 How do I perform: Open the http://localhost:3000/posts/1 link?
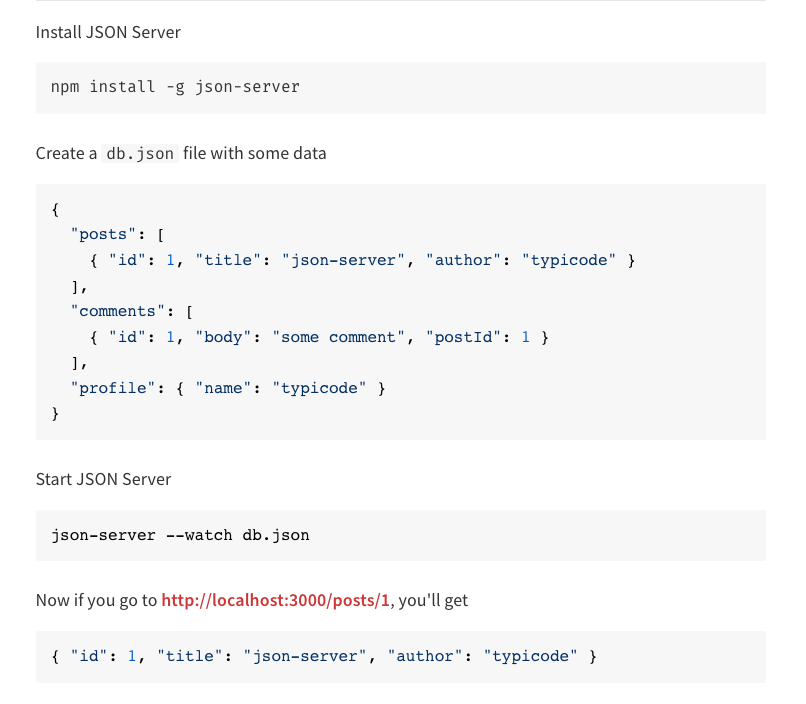275,601
